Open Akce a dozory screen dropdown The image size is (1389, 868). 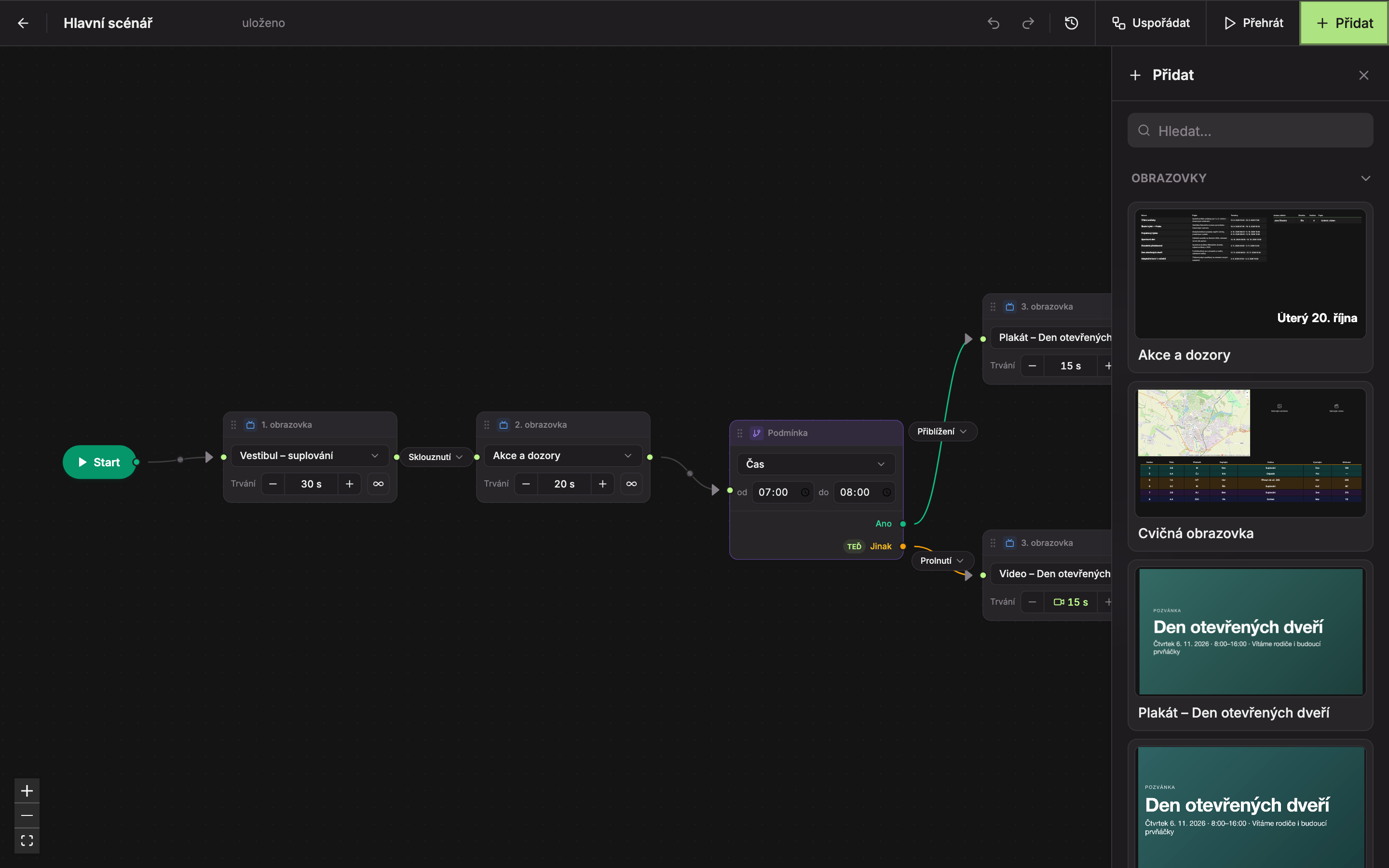pyautogui.click(x=563, y=455)
